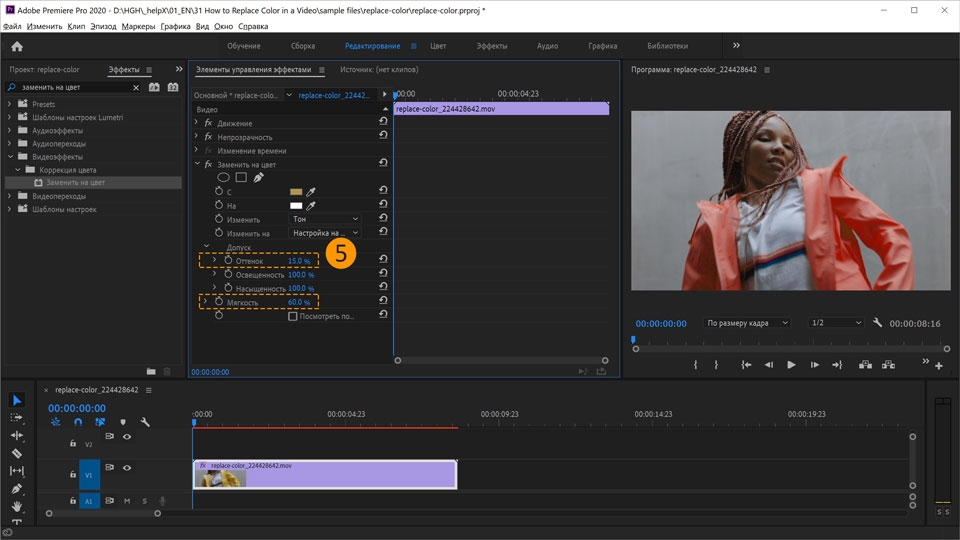Toggle V1 track output eye icon
This screenshot has width=960, height=540.
127,467
